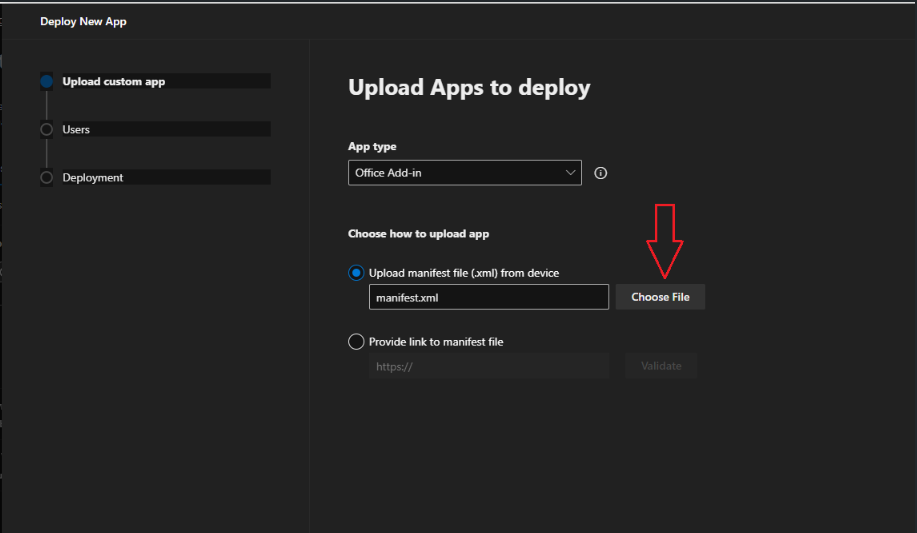Click the Upload Apps to deploy heading

[x=469, y=88]
